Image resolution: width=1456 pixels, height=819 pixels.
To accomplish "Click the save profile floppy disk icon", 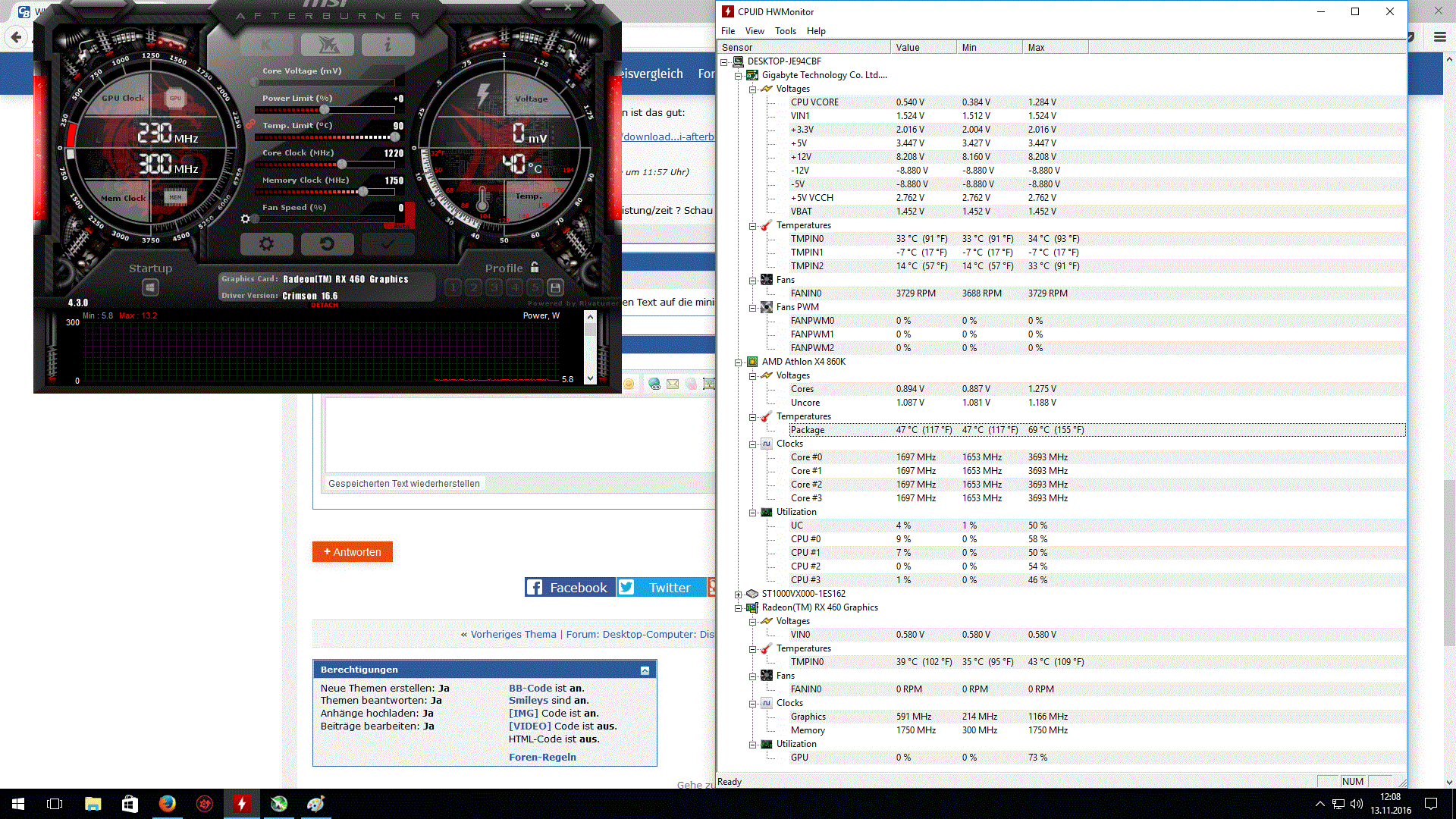I will point(555,287).
